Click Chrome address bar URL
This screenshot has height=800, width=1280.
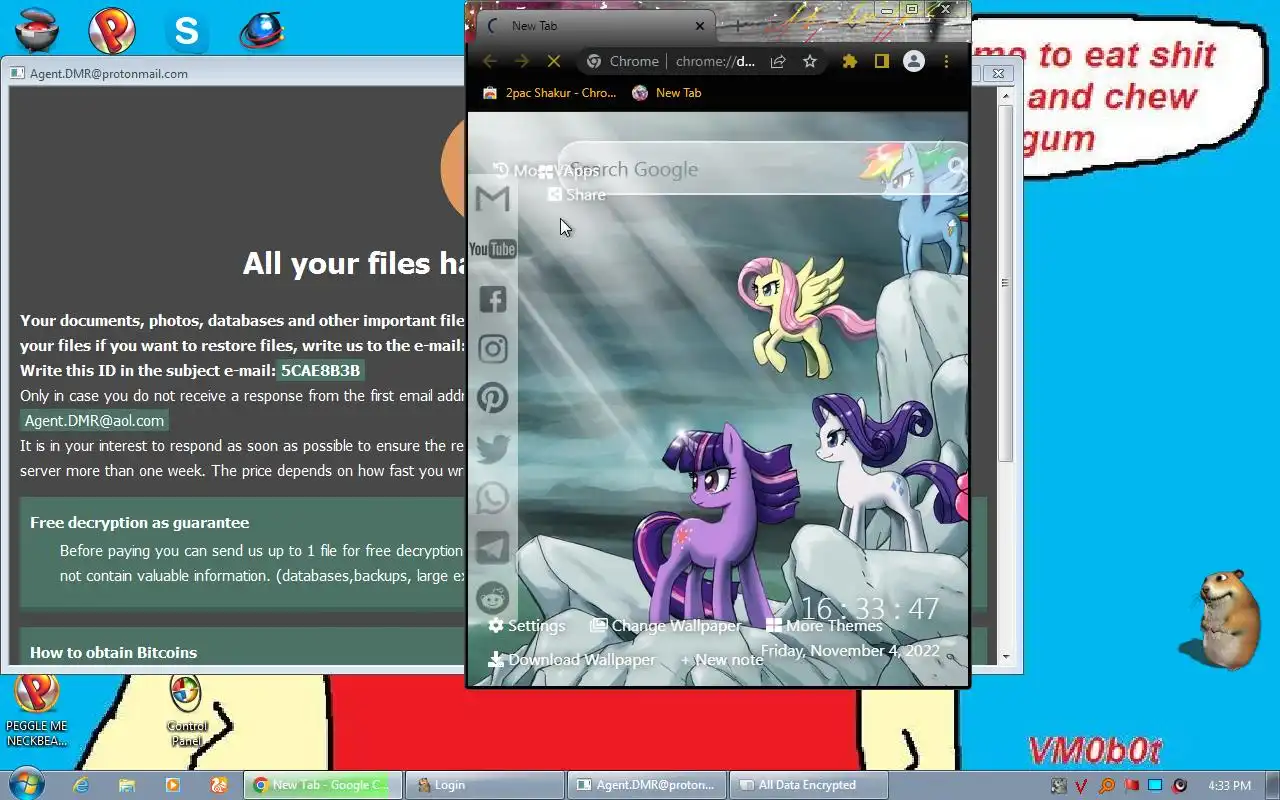[x=715, y=61]
